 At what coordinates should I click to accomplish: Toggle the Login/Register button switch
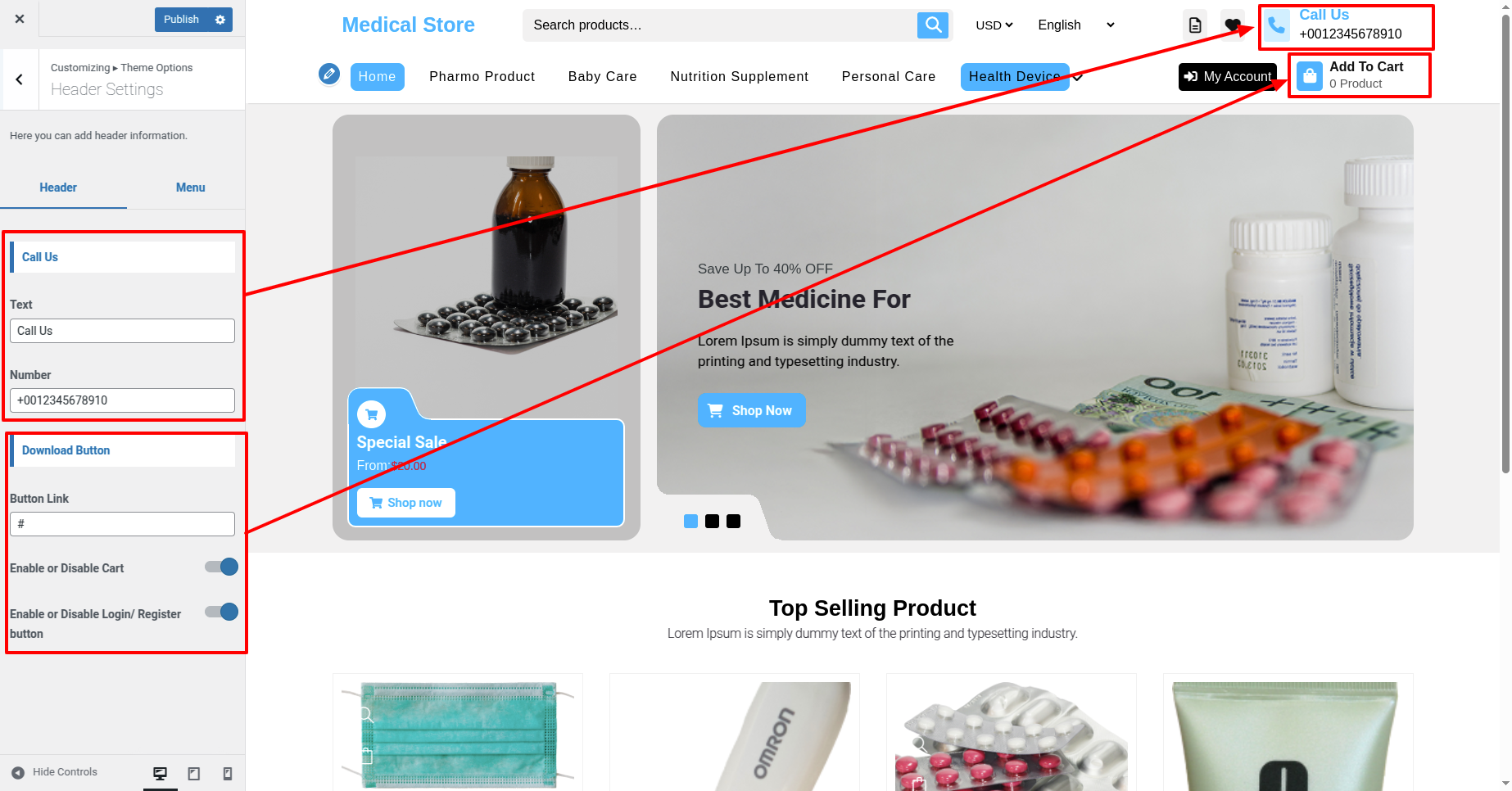tap(221, 612)
